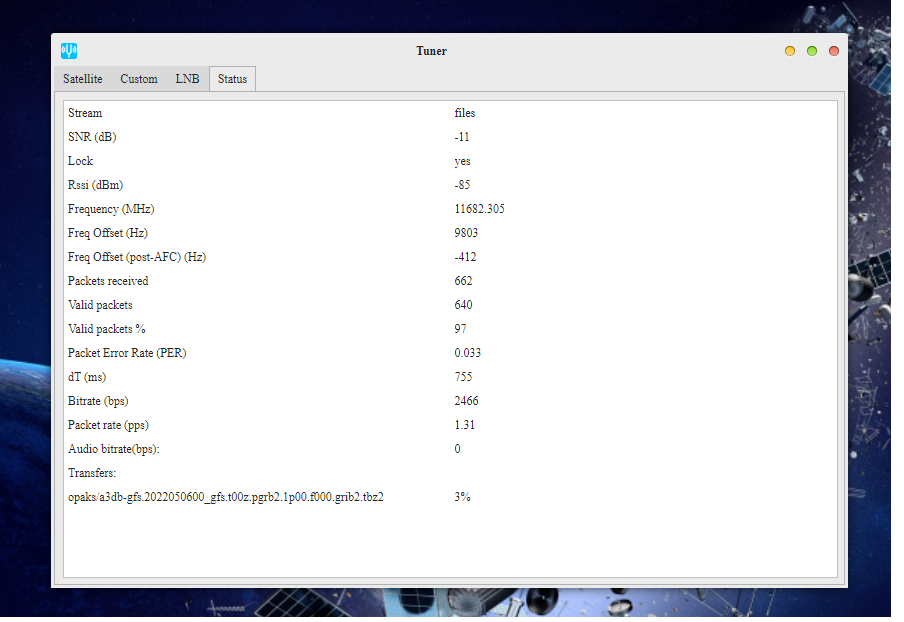904x622 pixels.
Task: Click the yellow minimize window button
Action: pyautogui.click(x=790, y=51)
